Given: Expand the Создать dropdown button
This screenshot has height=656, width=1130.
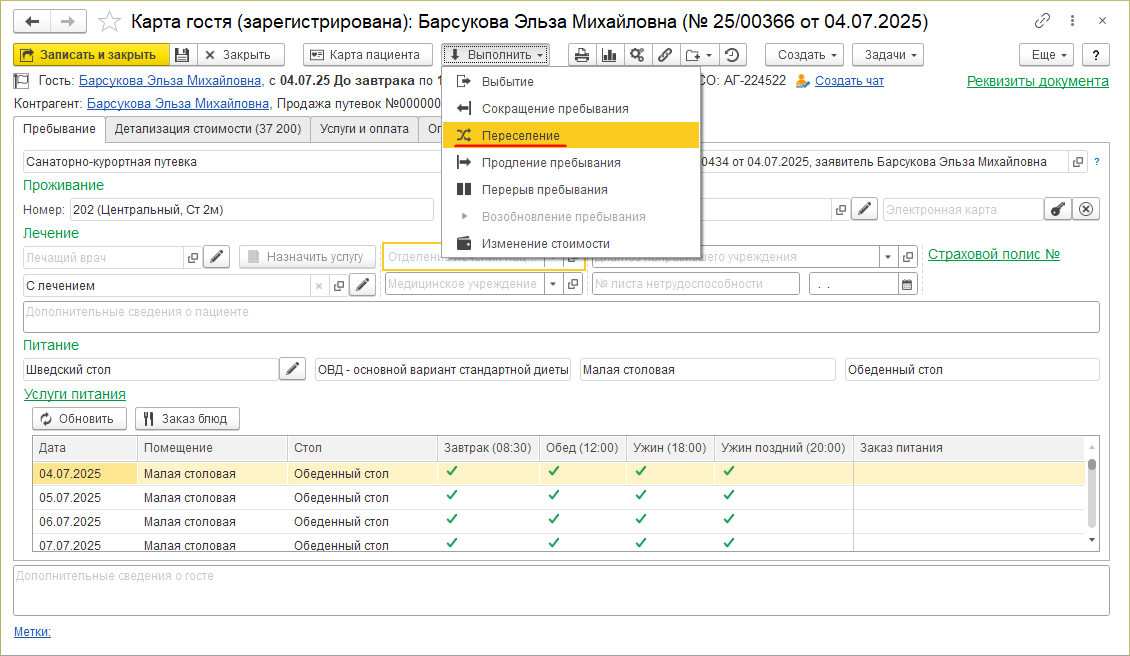Looking at the screenshot, I should pos(804,55).
